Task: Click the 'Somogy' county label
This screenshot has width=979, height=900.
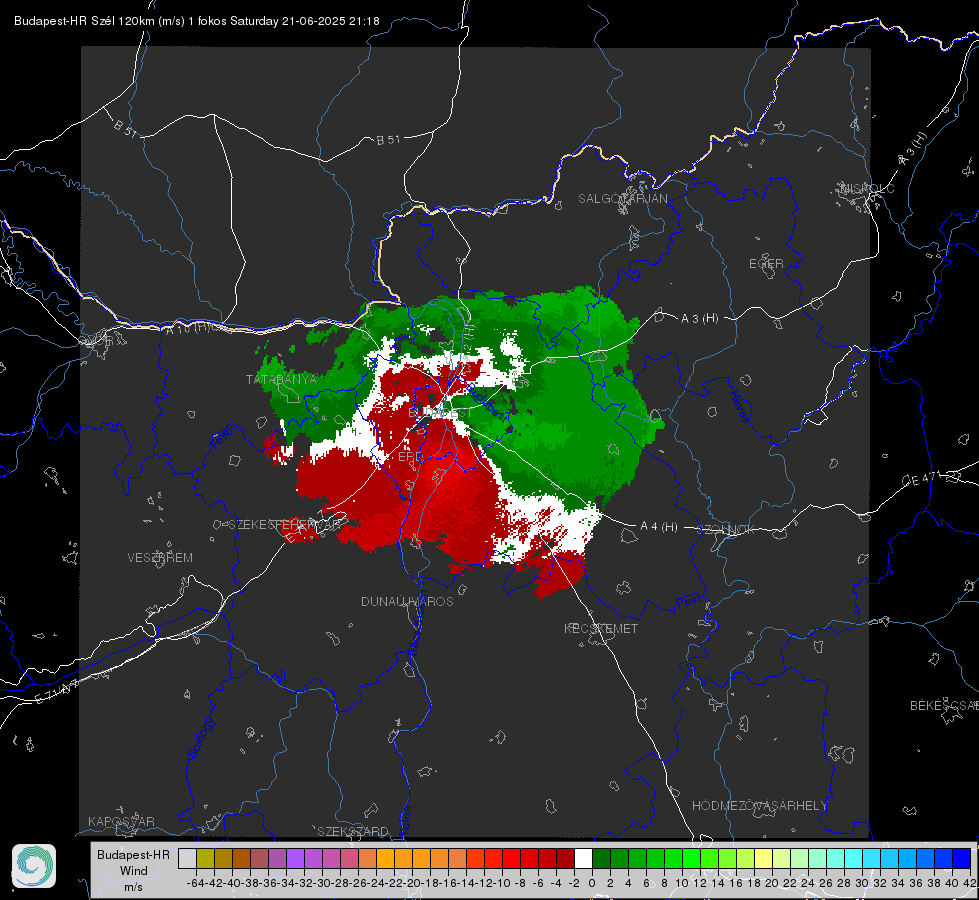Action: [x=201, y=738]
